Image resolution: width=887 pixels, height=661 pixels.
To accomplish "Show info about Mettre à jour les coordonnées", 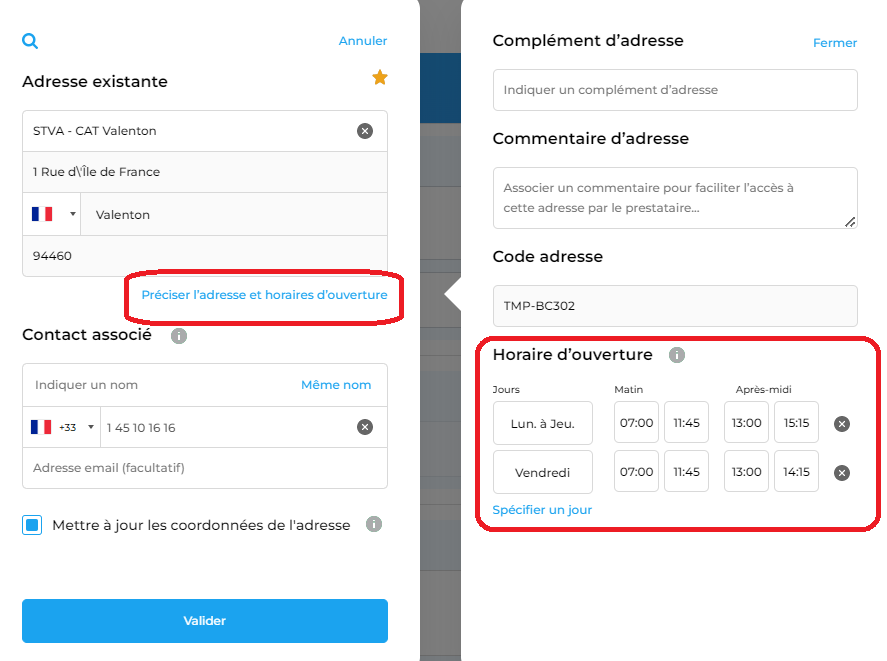I will 373,524.
